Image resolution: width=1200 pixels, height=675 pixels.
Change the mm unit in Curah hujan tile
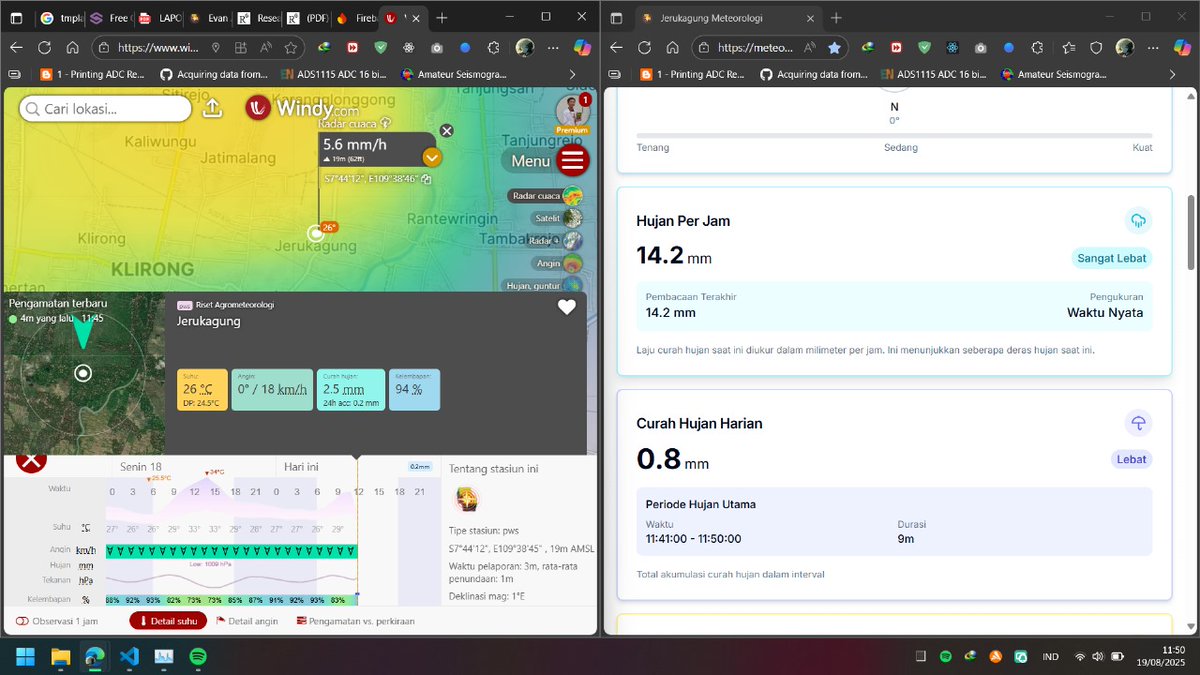coord(353,389)
